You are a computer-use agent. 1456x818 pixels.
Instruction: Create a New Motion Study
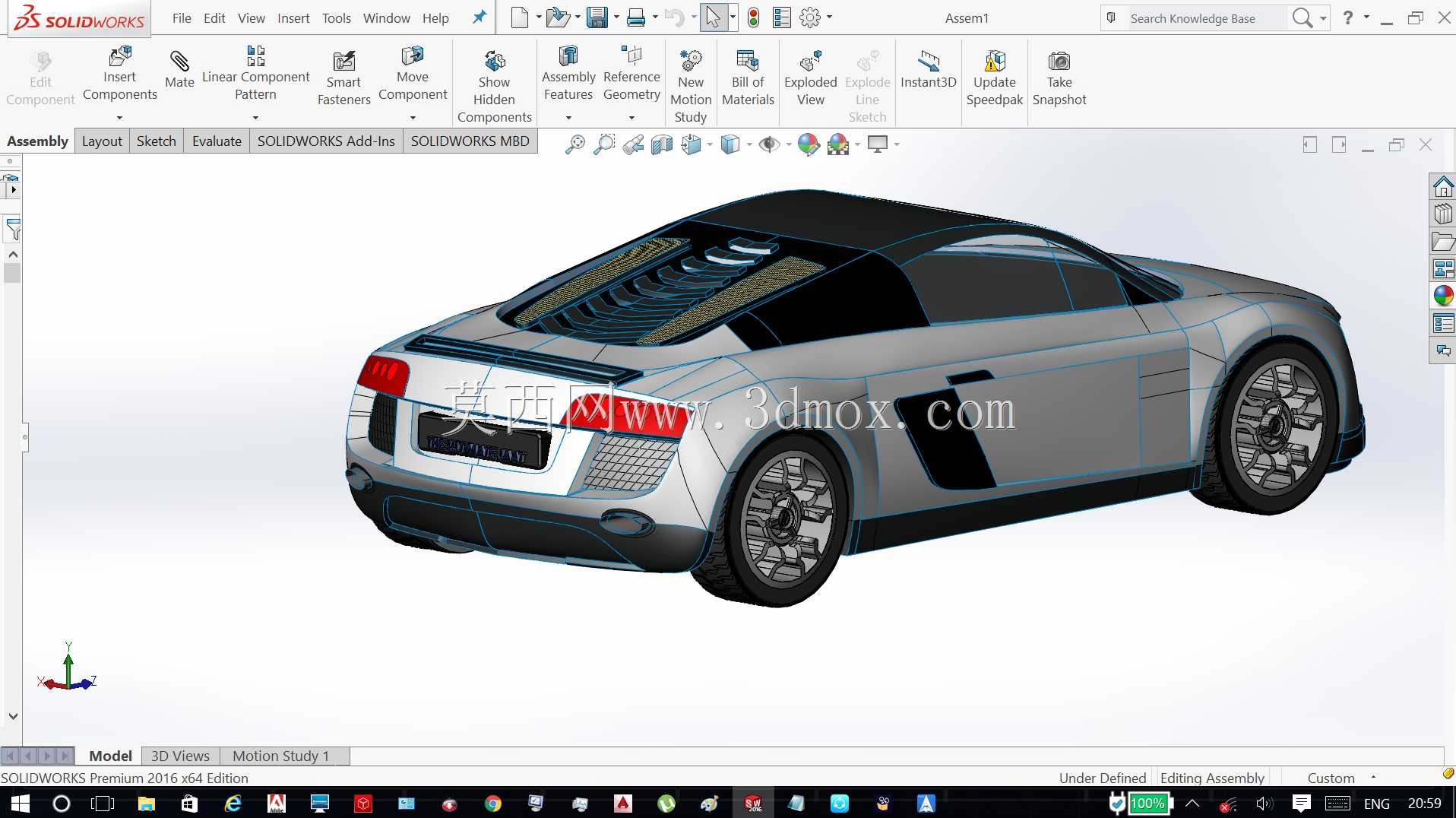[x=691, y=85]
